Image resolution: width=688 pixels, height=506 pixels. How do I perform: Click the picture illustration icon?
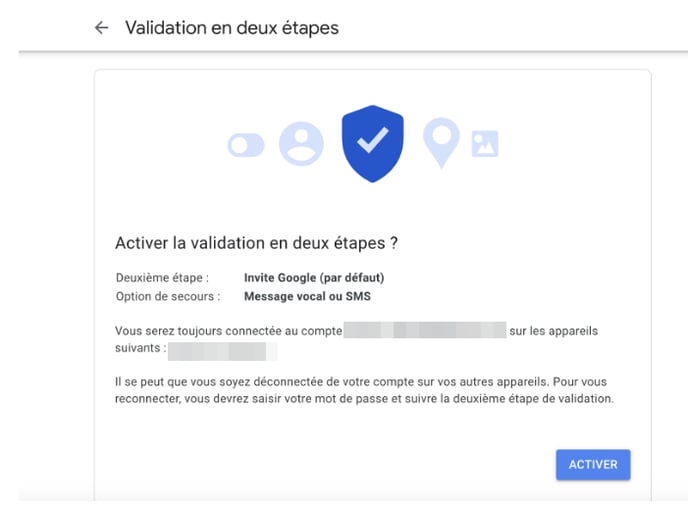[485, 144]
